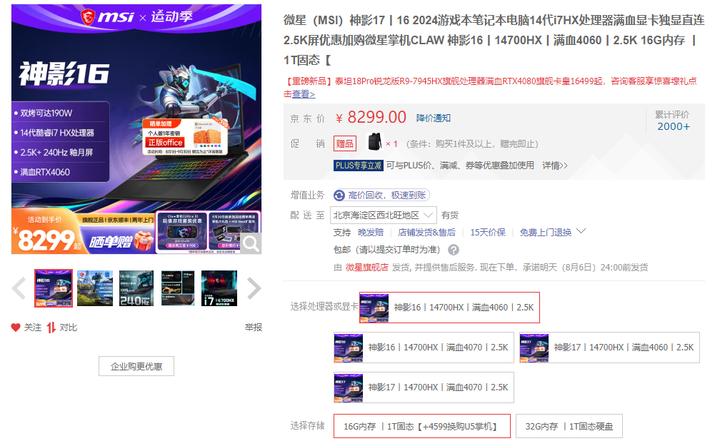Click the 举报 report link

point(253,327)
